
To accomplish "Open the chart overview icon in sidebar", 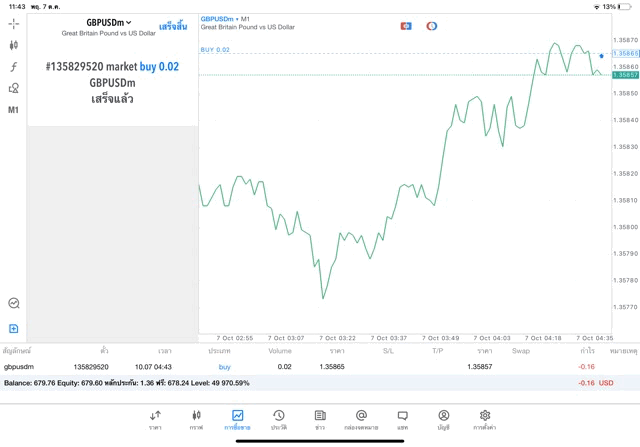I will (14, 303).
